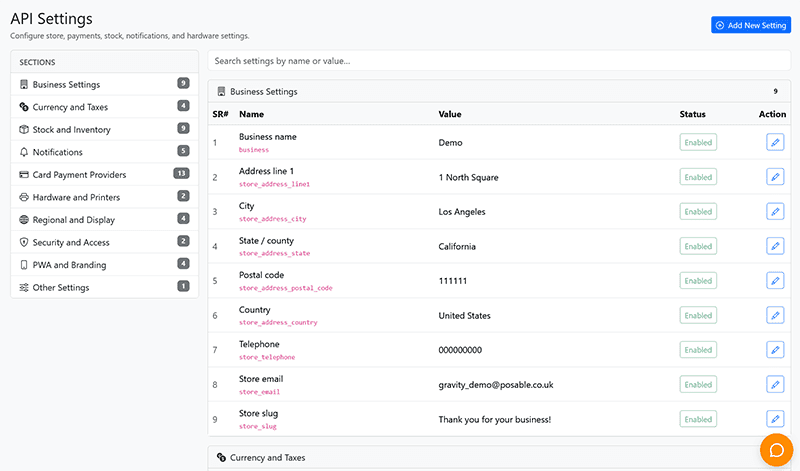Click the Card Payment Providers card icon
Image resolution: width=800 pixels, height=471 pixels.
(x=24, y=175)
